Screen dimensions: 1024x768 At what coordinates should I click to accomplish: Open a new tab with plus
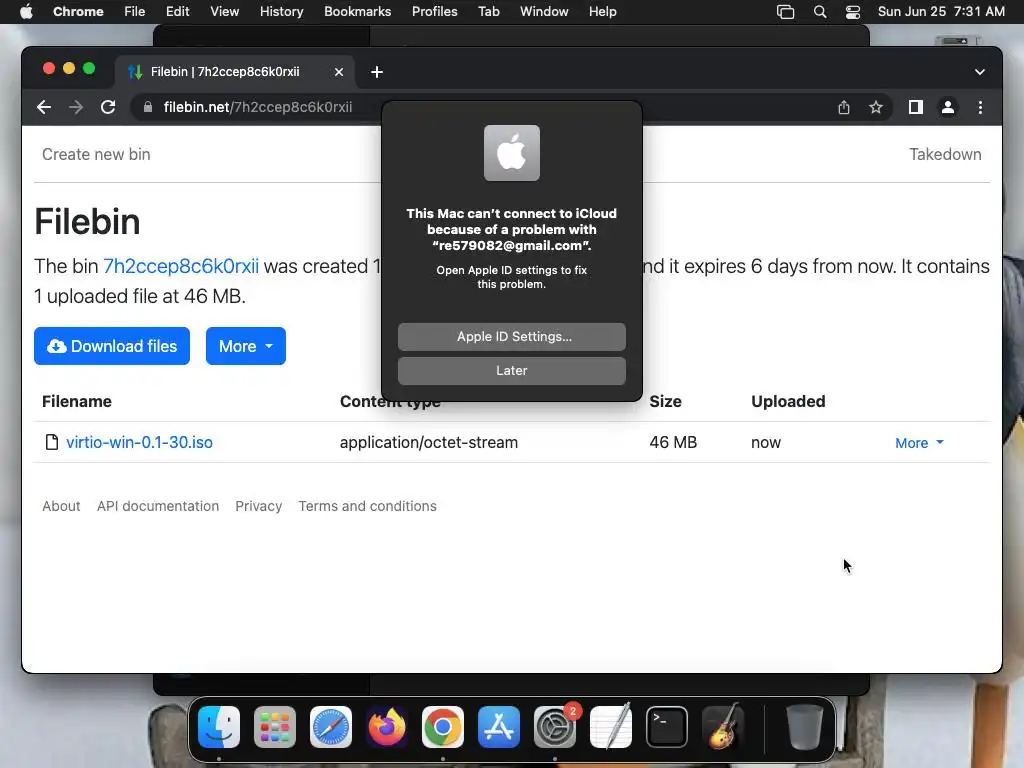(x=377, y=72)
